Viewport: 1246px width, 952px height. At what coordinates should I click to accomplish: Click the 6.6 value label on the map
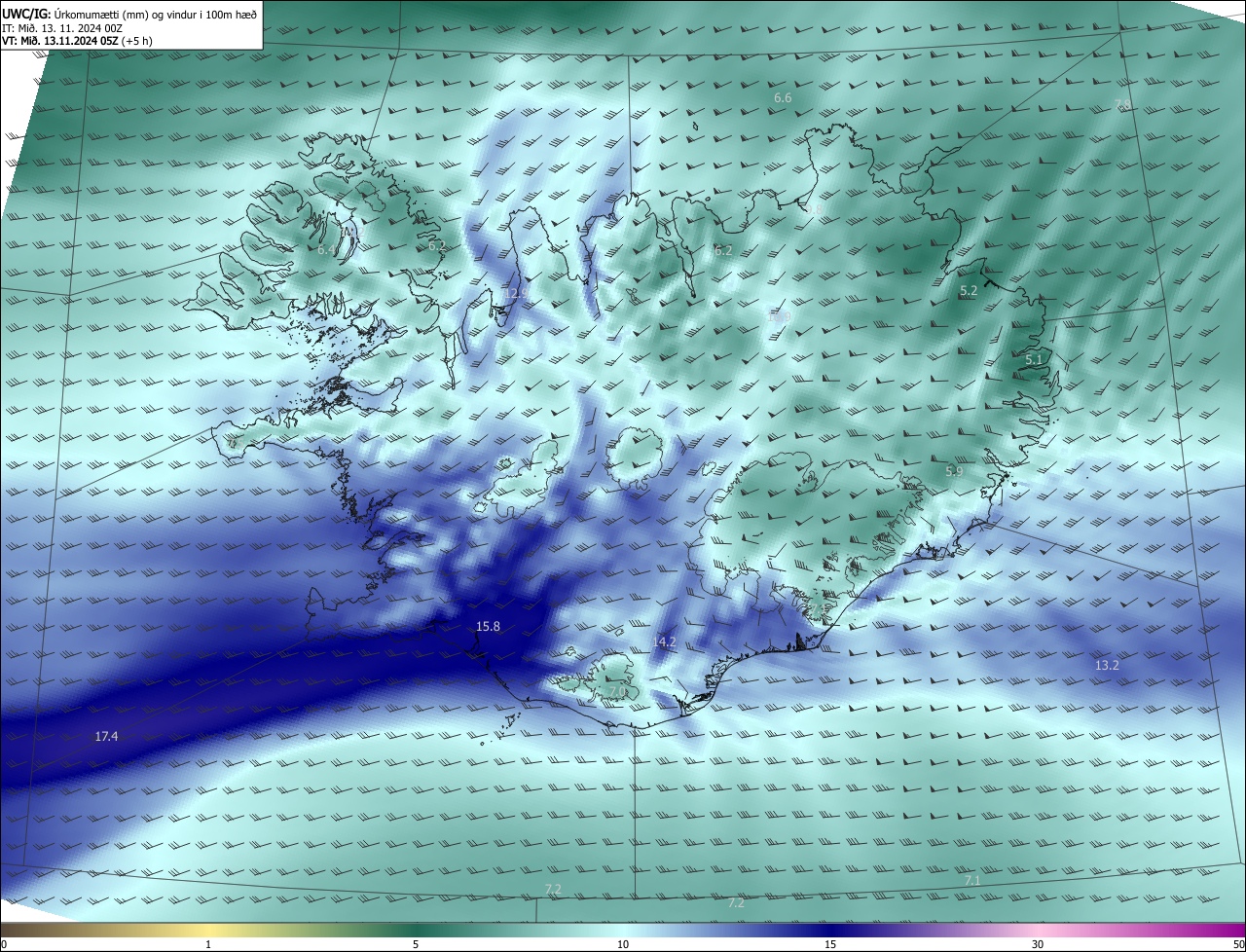click(783, 98)
